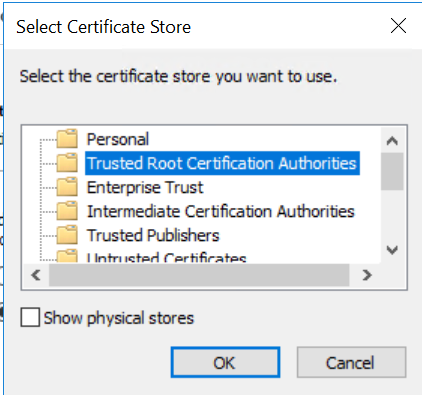
Task: Click the horizontal scrollbar right arrow
Action: [367, 275]
